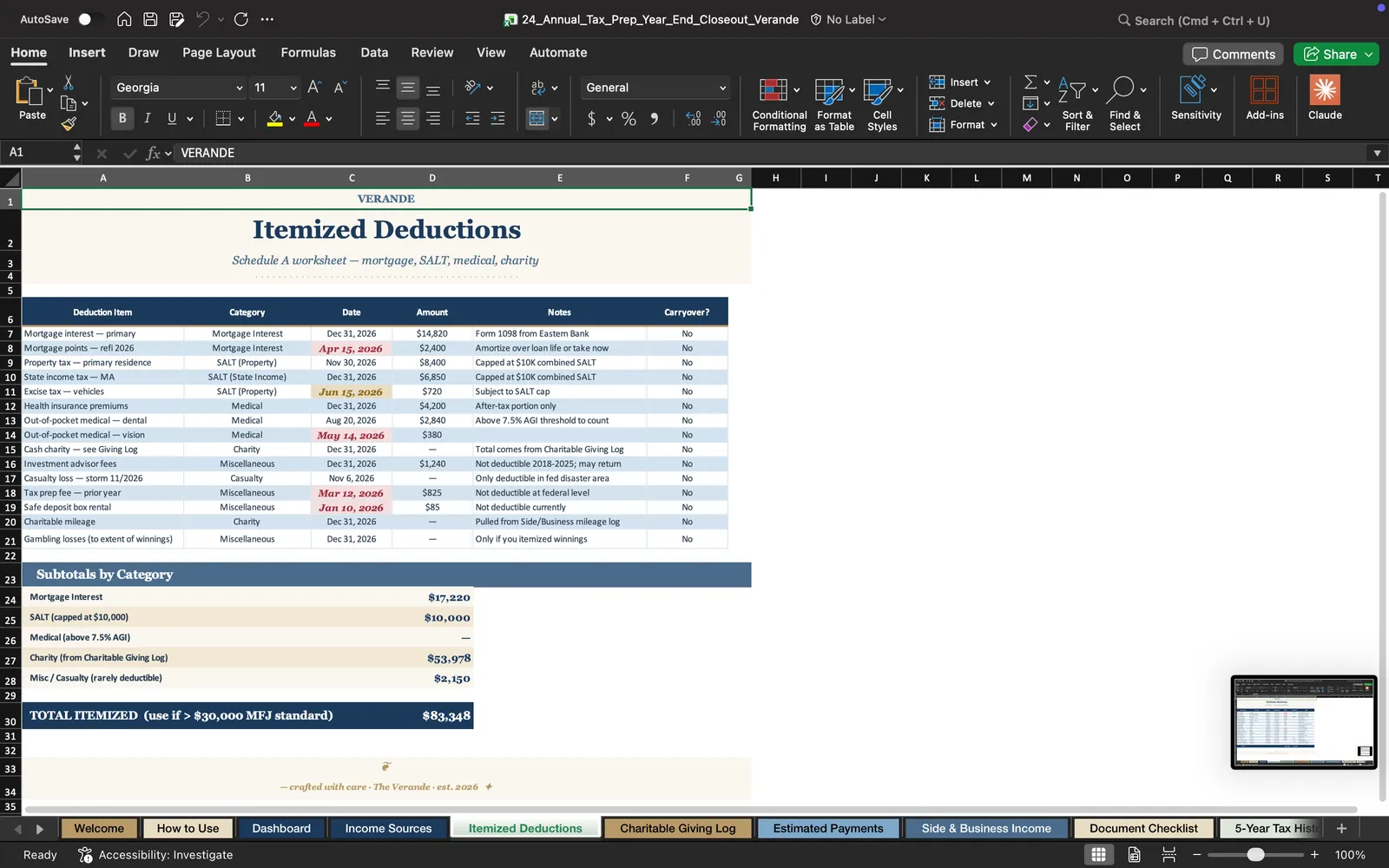1389x868 pixels.
Task: Apply yellow fill color swatch
Action: tap(274, 118)
